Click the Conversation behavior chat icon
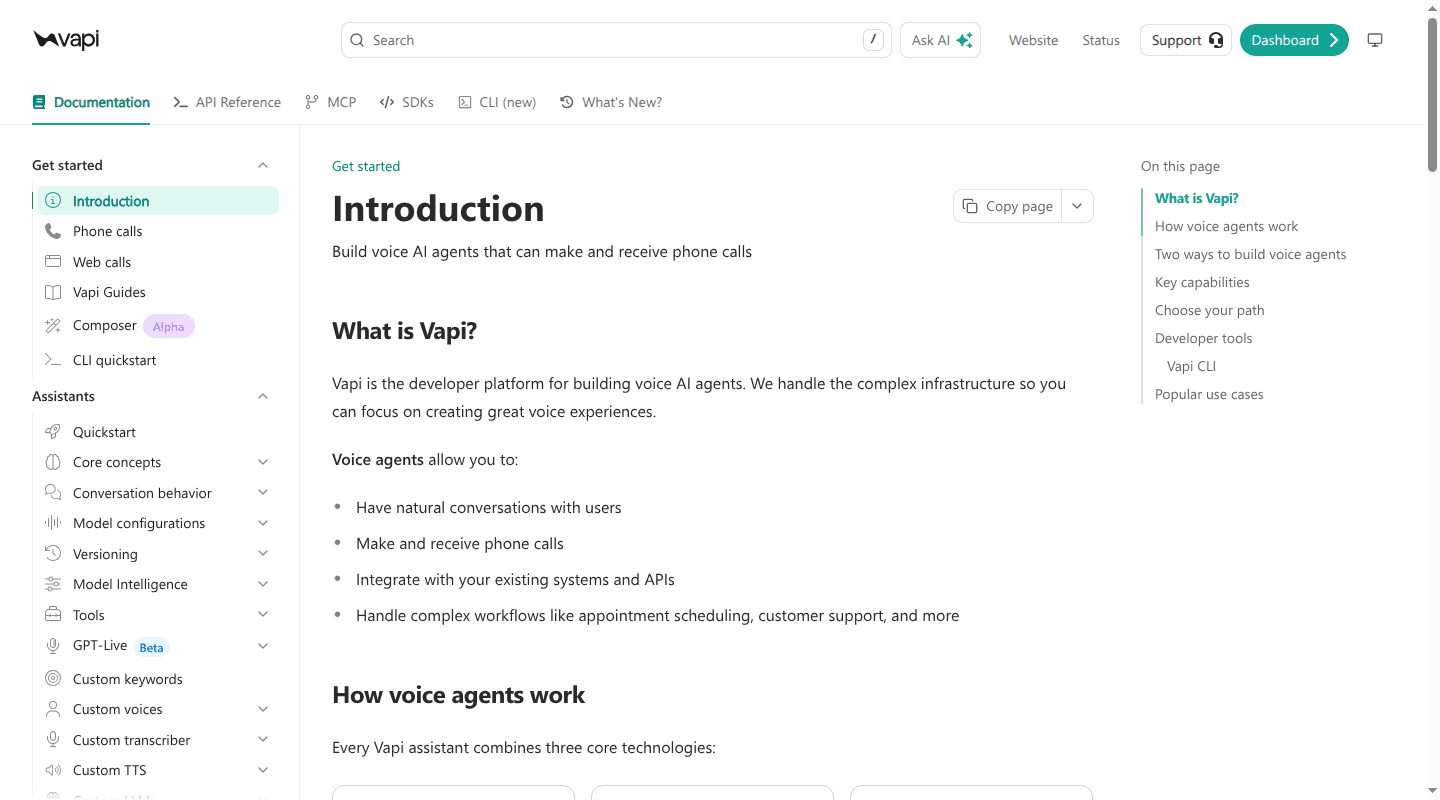The height and width of the screenshot is (800, 1440). pos(53,493)
